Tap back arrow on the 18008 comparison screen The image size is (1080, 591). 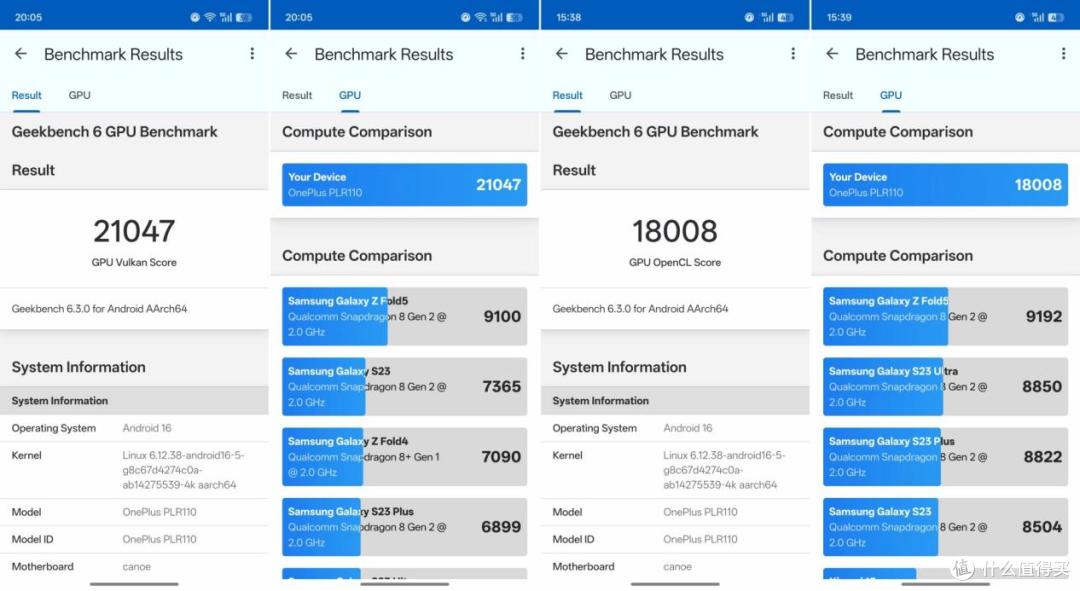coord(832,54)
